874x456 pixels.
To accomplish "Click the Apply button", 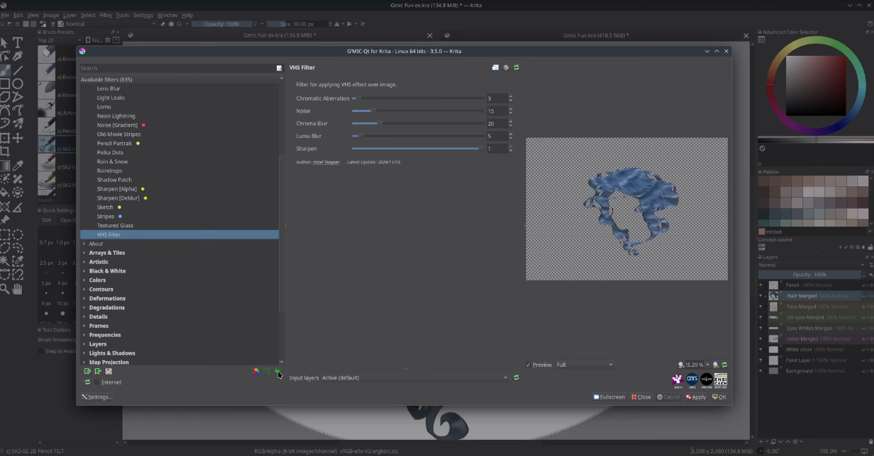I will (x=696, y=397).
